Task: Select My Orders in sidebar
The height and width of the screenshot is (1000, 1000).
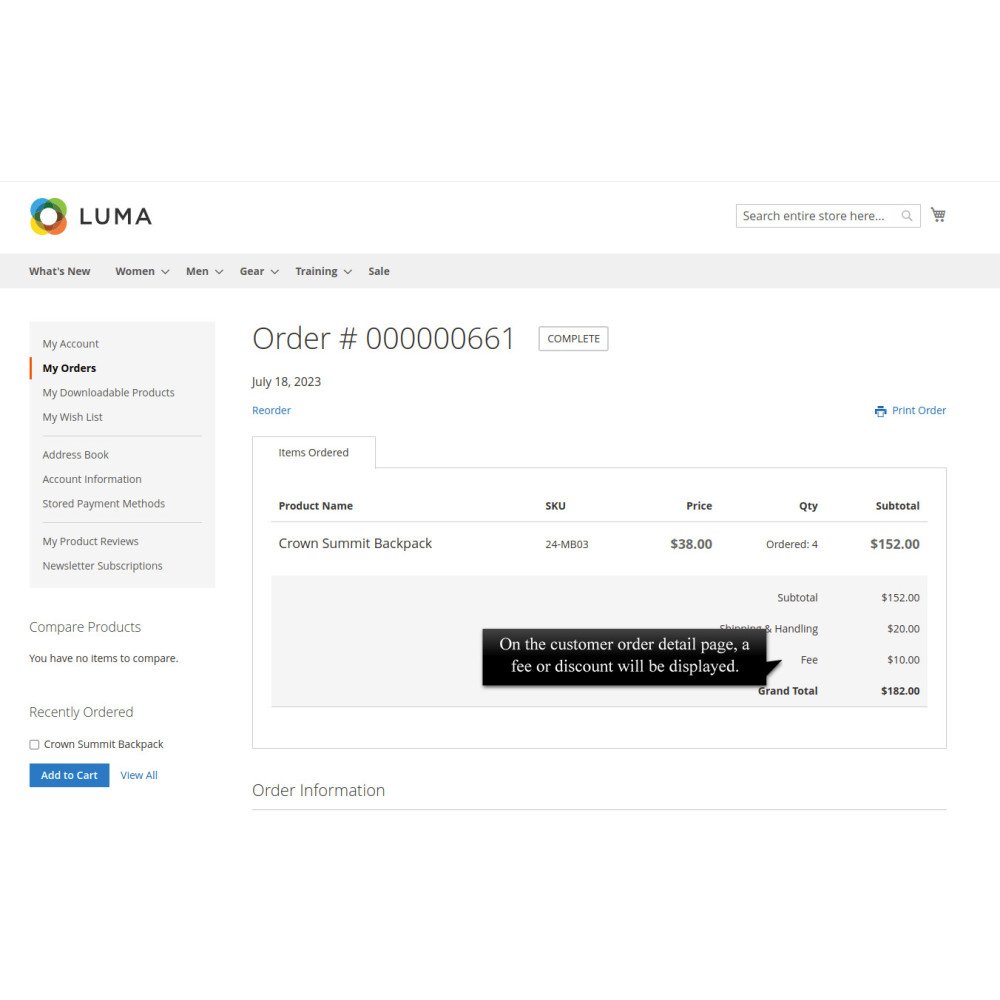Action: point(69,368)
